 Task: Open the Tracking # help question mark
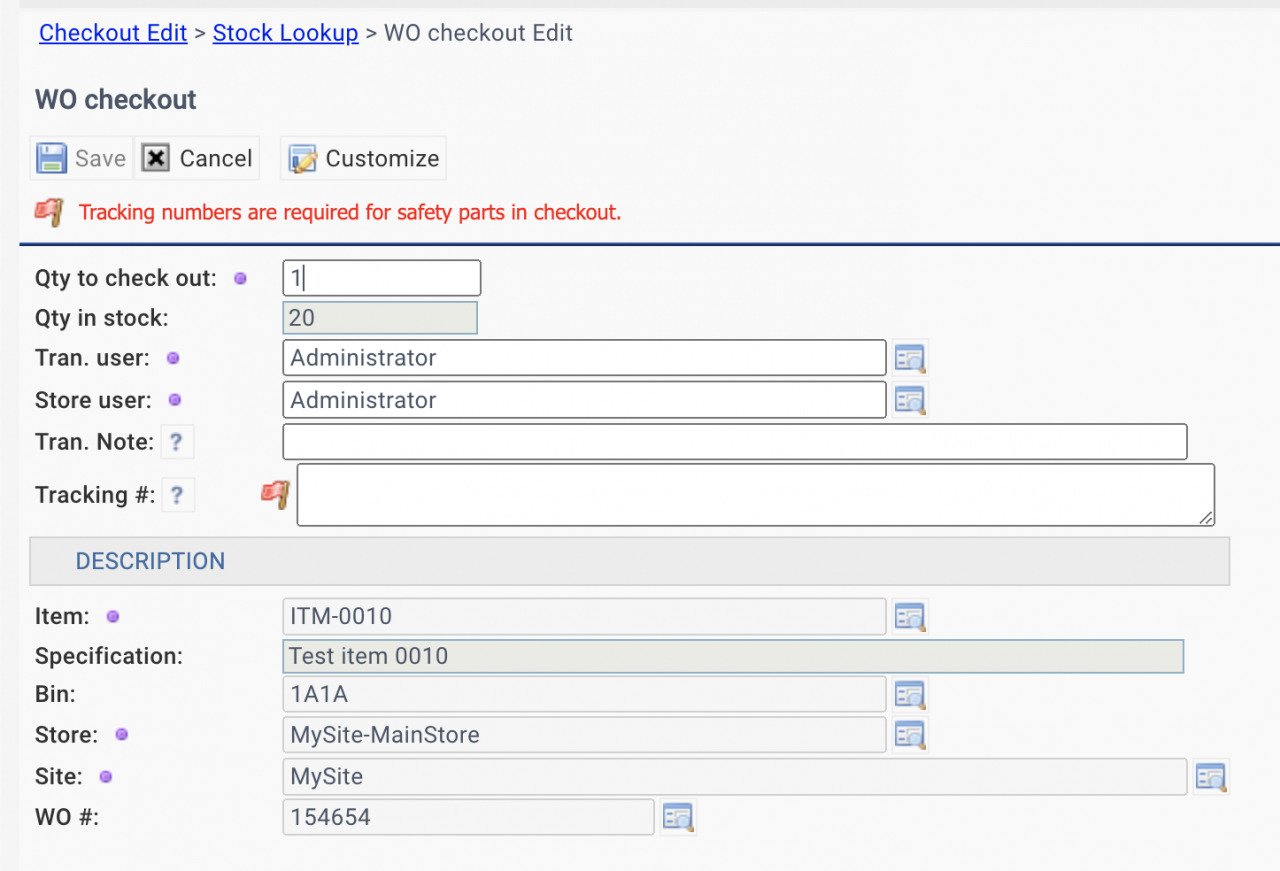point(177,495)
